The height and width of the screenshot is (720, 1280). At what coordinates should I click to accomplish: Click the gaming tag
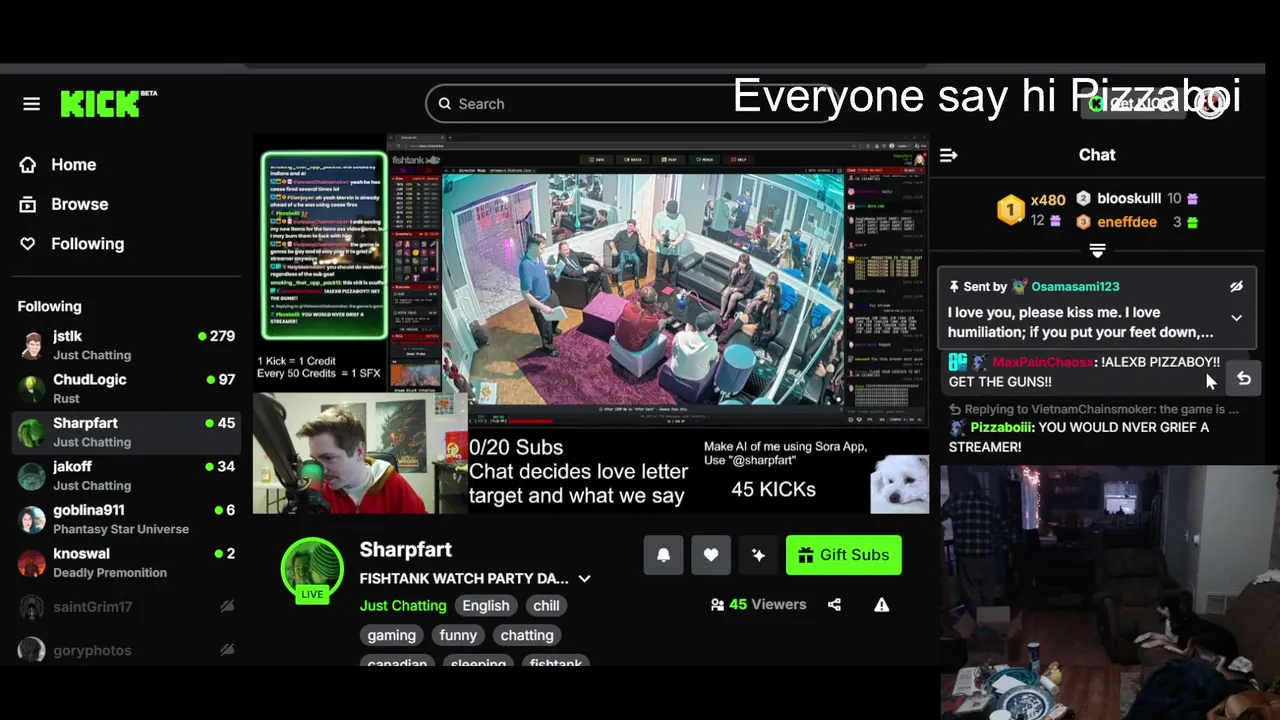[x=391, y=635]
